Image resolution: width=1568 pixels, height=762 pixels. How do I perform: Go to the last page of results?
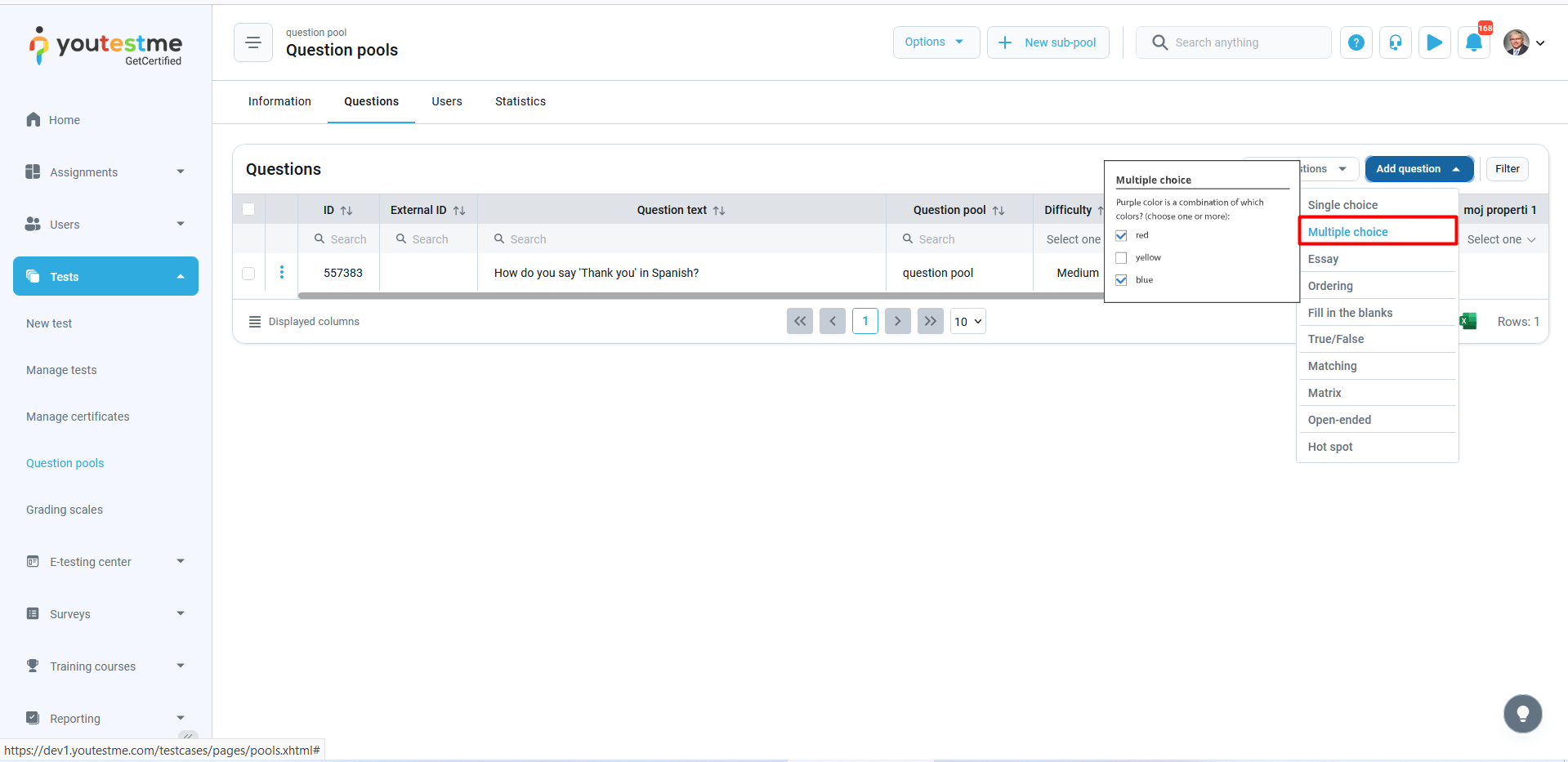point(930,321)
